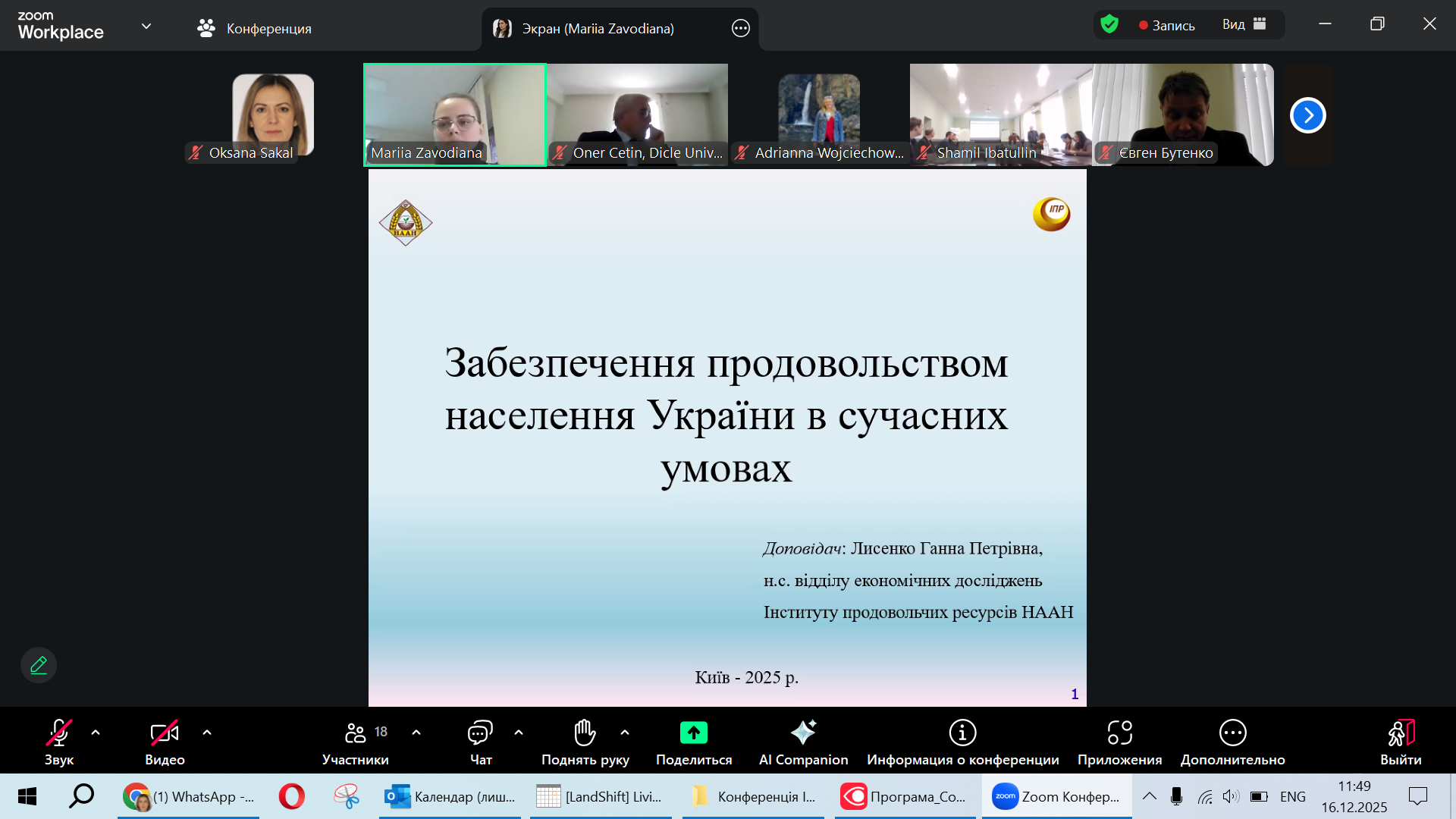Open the Дополнительно (More) menu

(x=1232, y=741)
